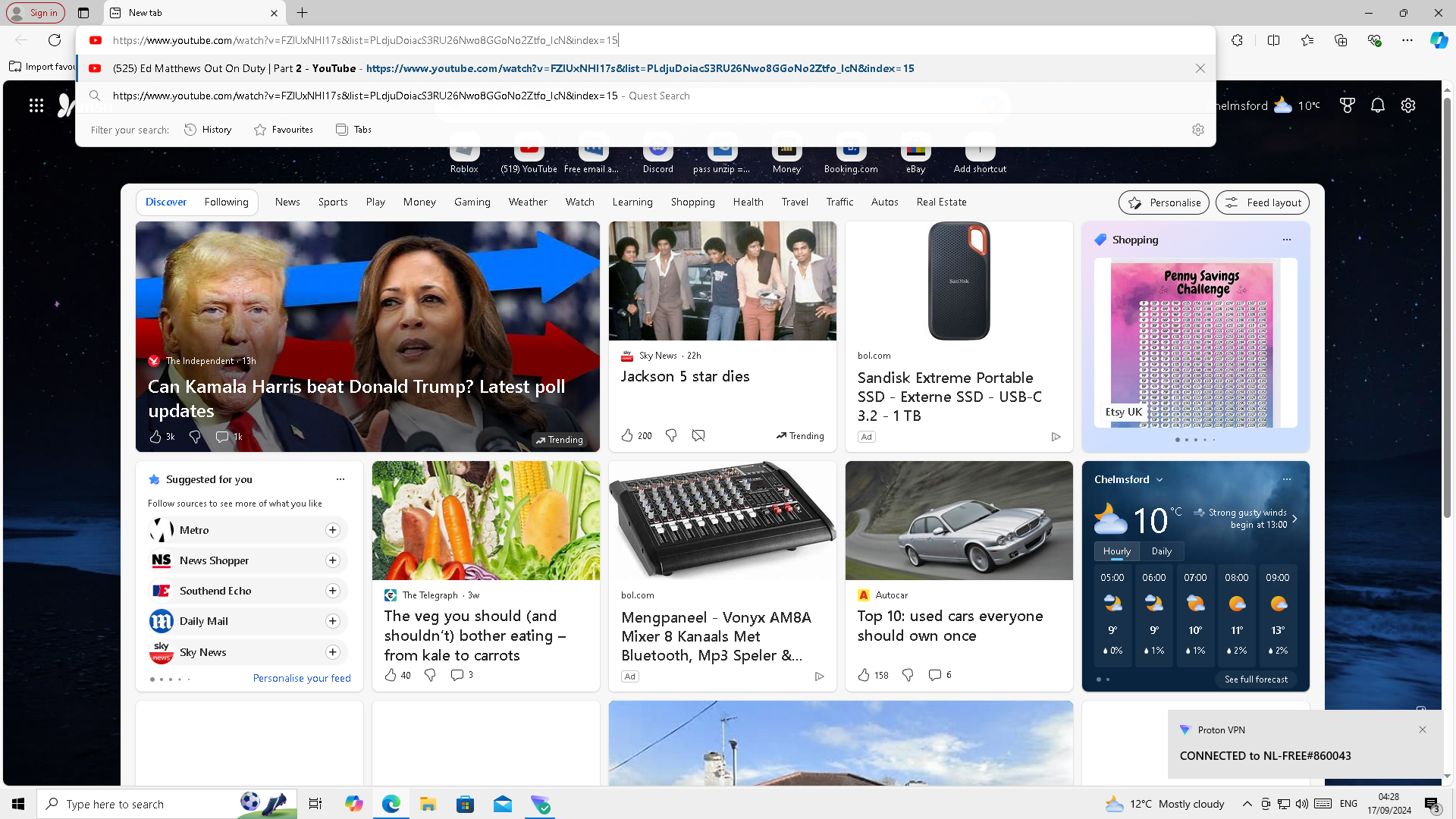Open the Gaming category tab
This screenshot has width=1456, height=819.
(x=472, y=202)
